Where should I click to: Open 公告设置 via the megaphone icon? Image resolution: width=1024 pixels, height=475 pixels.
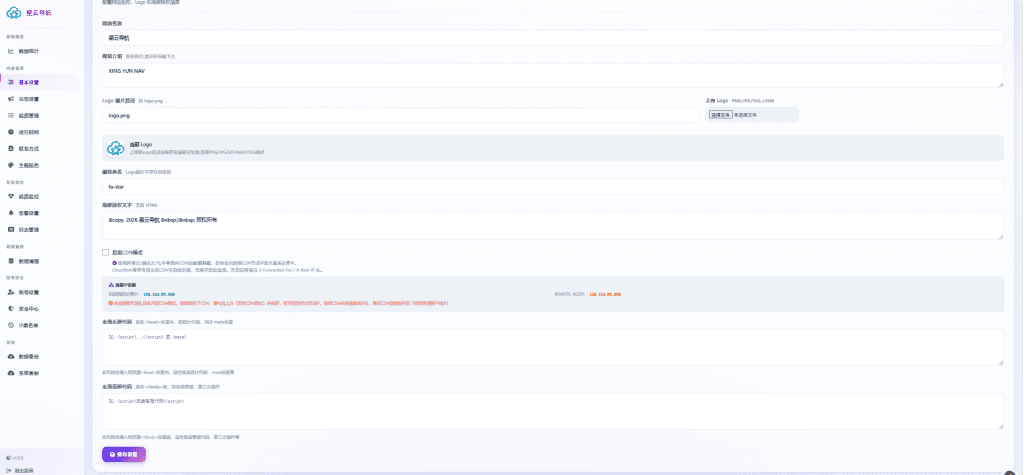pos(11,99)
